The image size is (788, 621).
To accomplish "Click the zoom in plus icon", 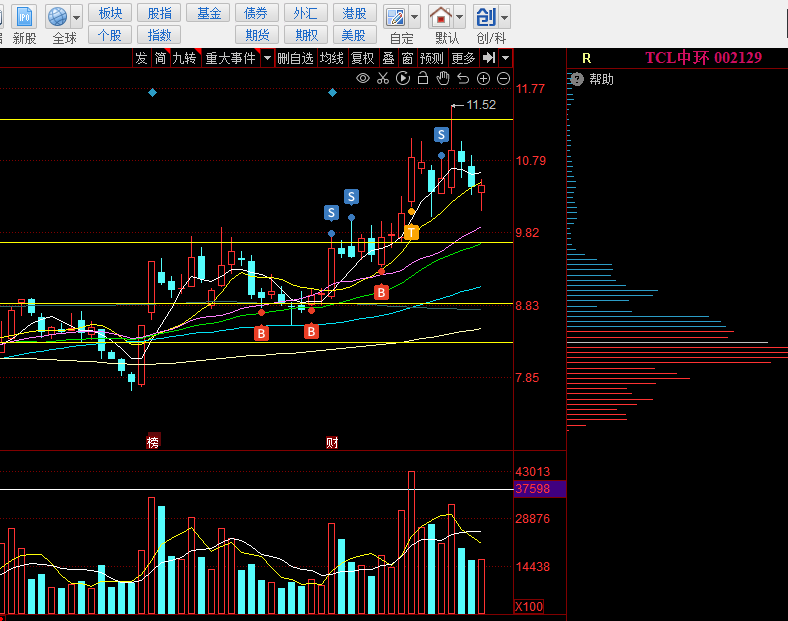I will 483,78.
